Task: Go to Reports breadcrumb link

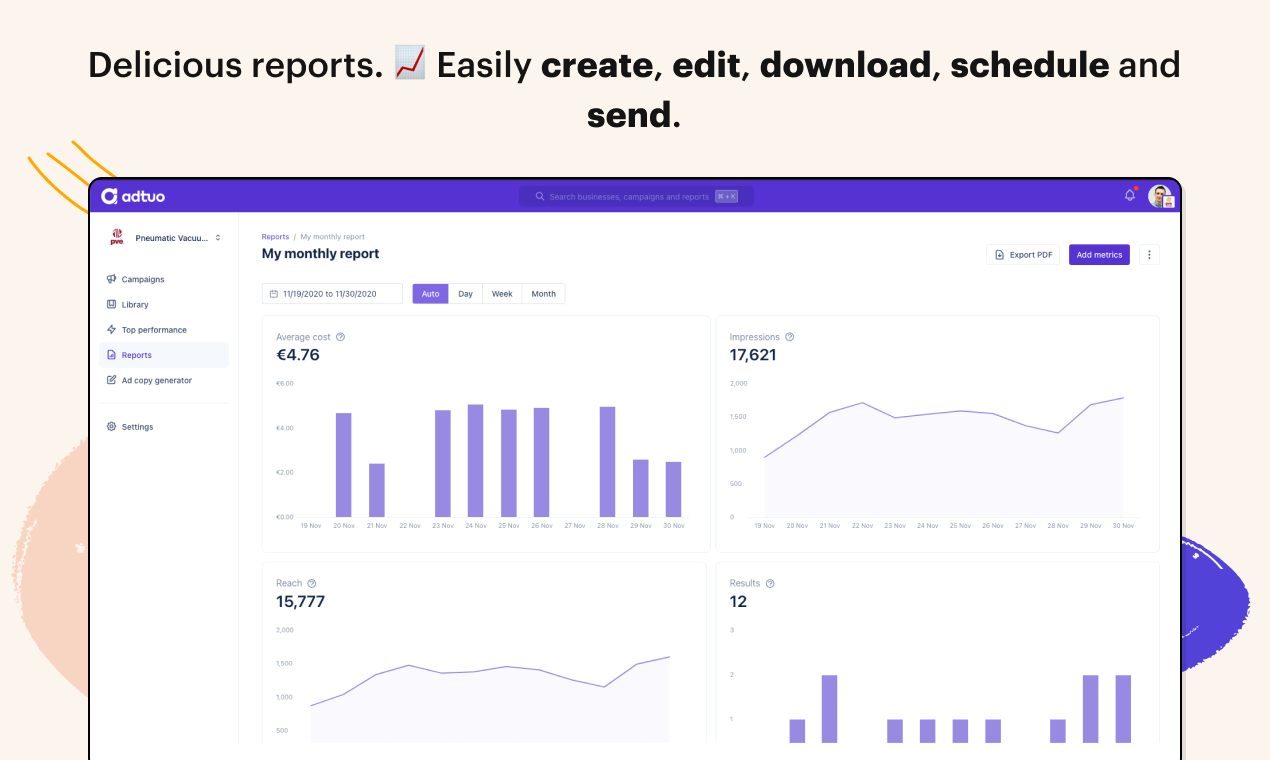Action: pos(275,237)
